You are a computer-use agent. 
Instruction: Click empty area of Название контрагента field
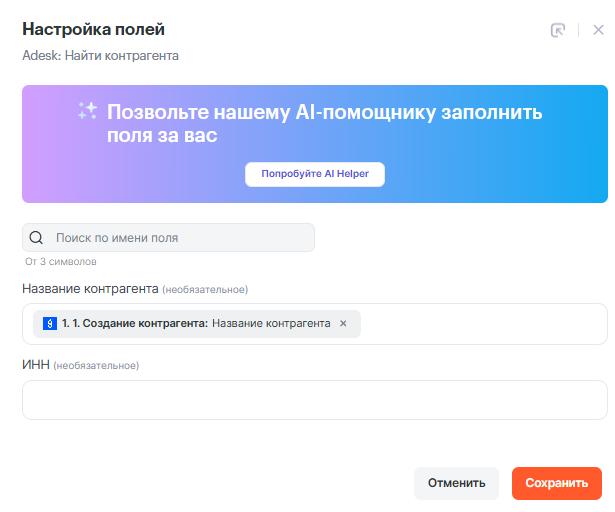pyautogui.click(x=480, y=324)
